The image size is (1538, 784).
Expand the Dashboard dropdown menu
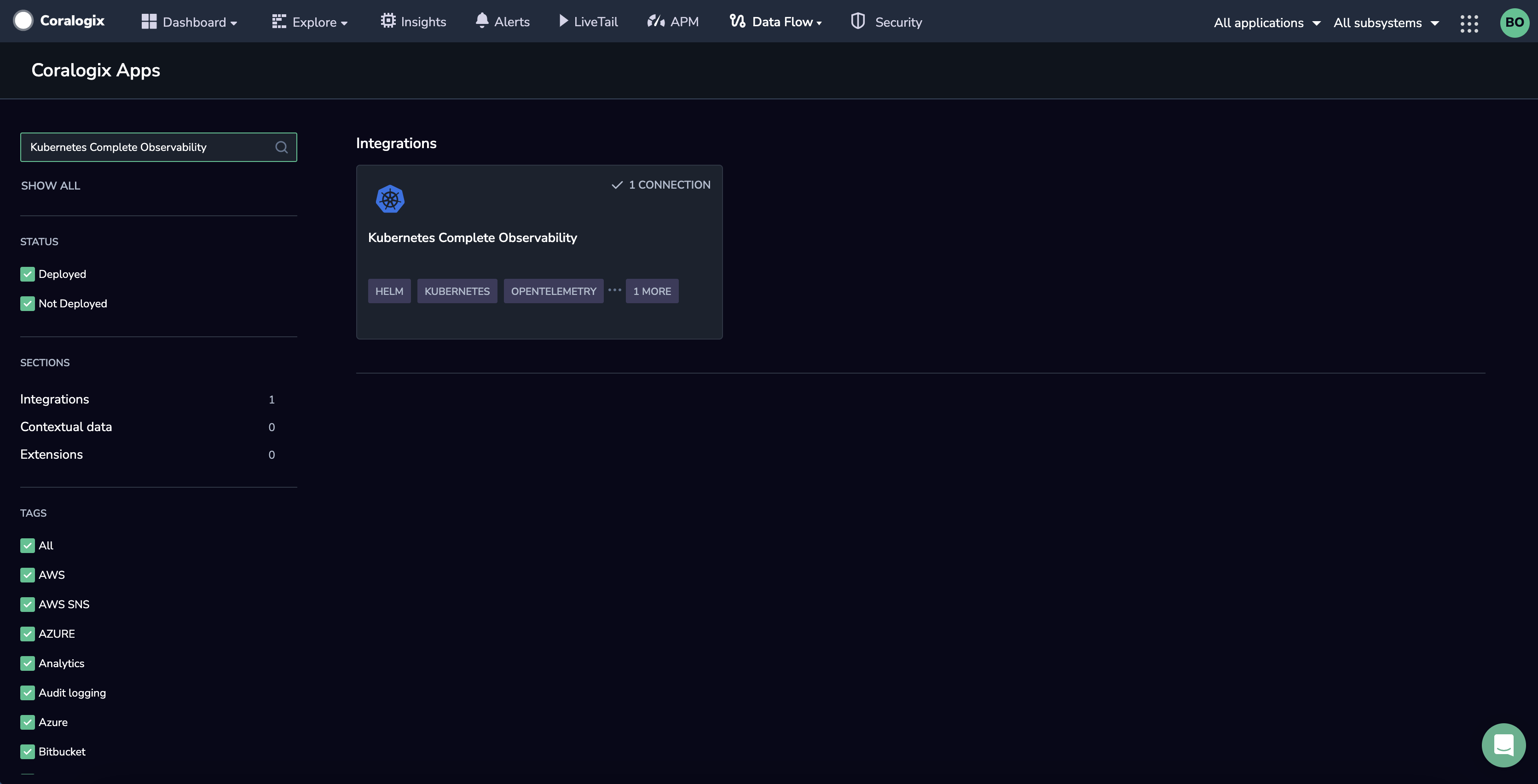coord(234,23)
